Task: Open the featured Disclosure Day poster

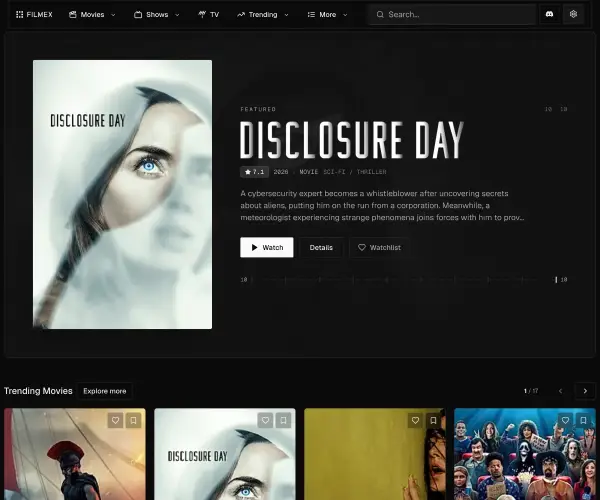Action: pyautogui.click(x=122, y=194)
